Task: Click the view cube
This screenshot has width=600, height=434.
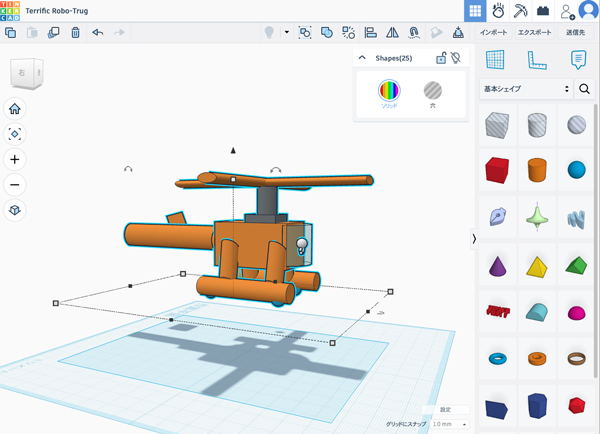Action: (27, 73)
